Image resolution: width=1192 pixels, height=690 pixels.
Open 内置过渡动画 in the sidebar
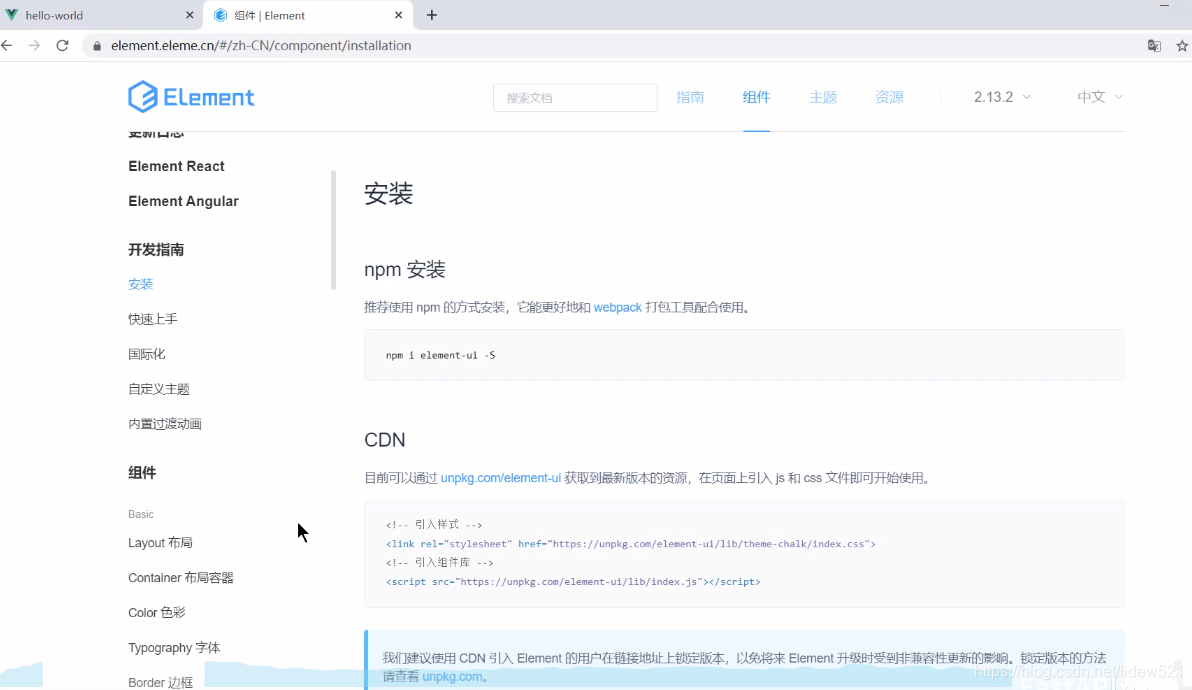(165, 424)
